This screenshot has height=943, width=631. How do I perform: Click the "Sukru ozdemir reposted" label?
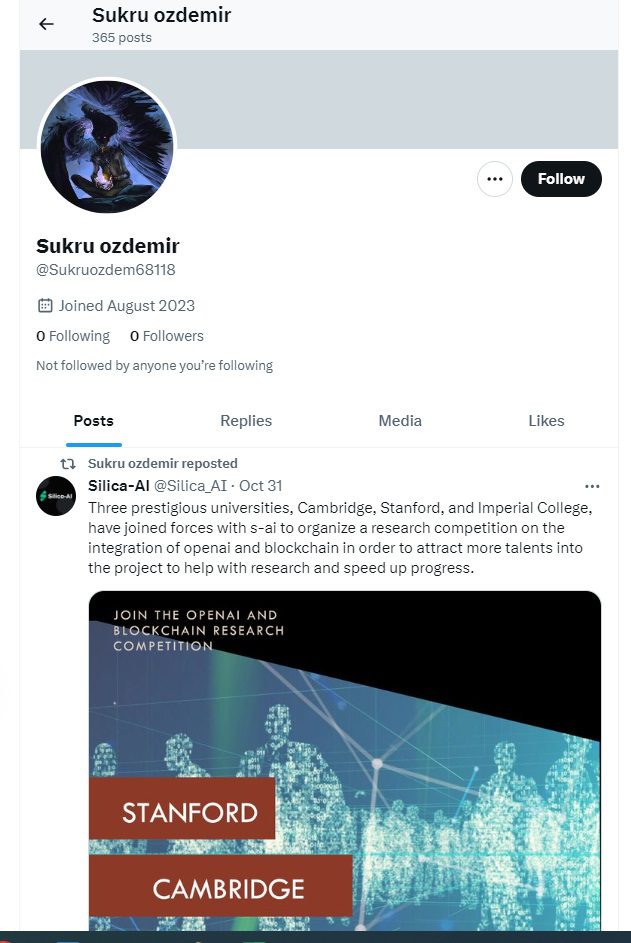pyautogui.click(x=163, y=463)
